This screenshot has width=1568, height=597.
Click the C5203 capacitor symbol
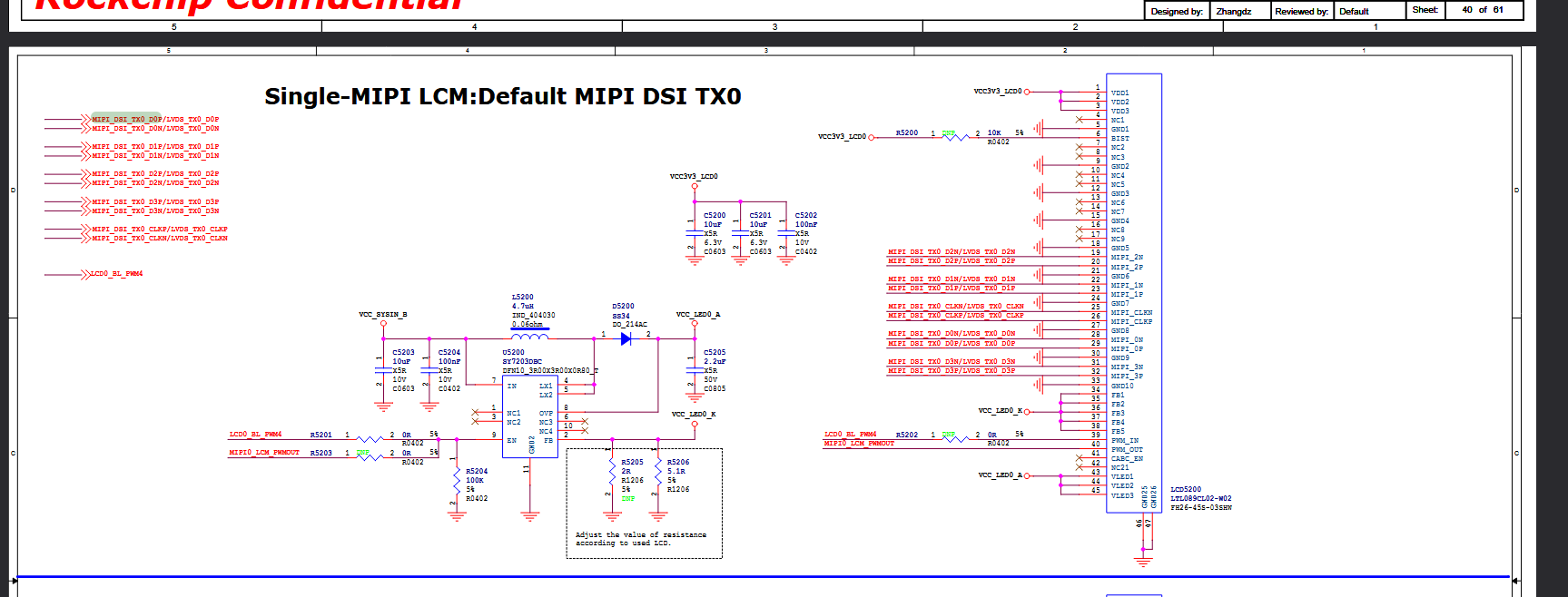(x=382, y=370)
